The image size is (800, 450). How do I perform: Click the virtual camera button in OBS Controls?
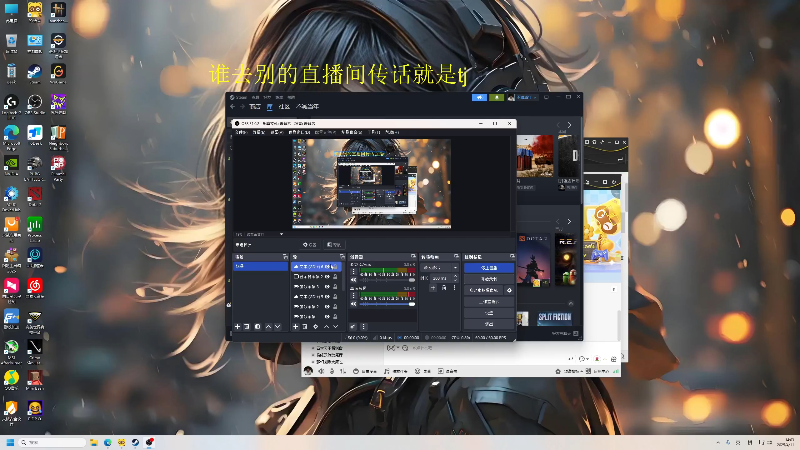click(484, 290)
